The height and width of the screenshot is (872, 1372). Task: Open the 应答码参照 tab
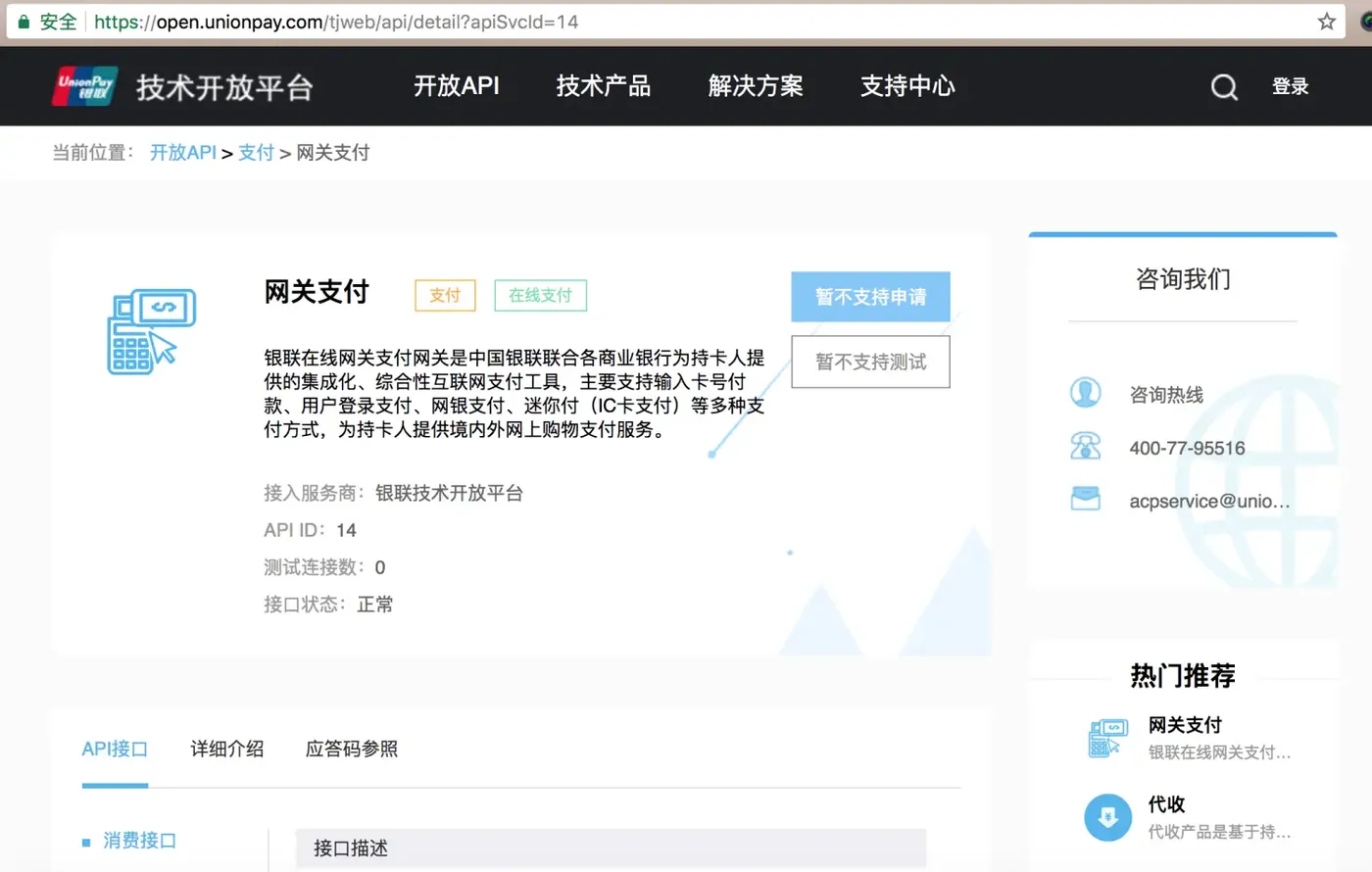pos(350,749)
